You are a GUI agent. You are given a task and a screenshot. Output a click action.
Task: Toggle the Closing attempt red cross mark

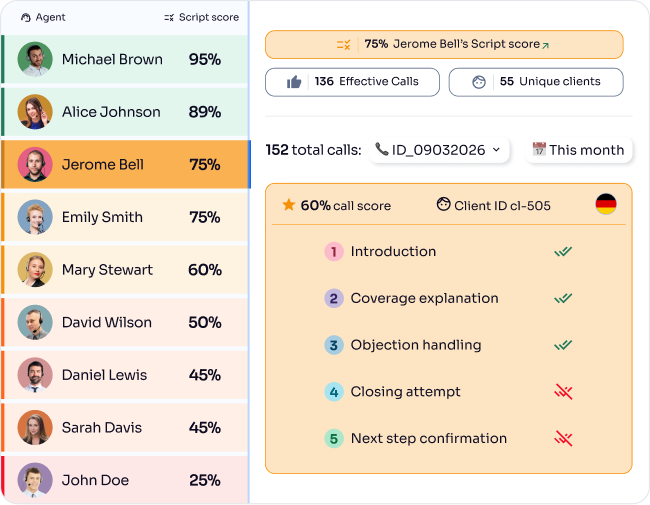point(563,391)
